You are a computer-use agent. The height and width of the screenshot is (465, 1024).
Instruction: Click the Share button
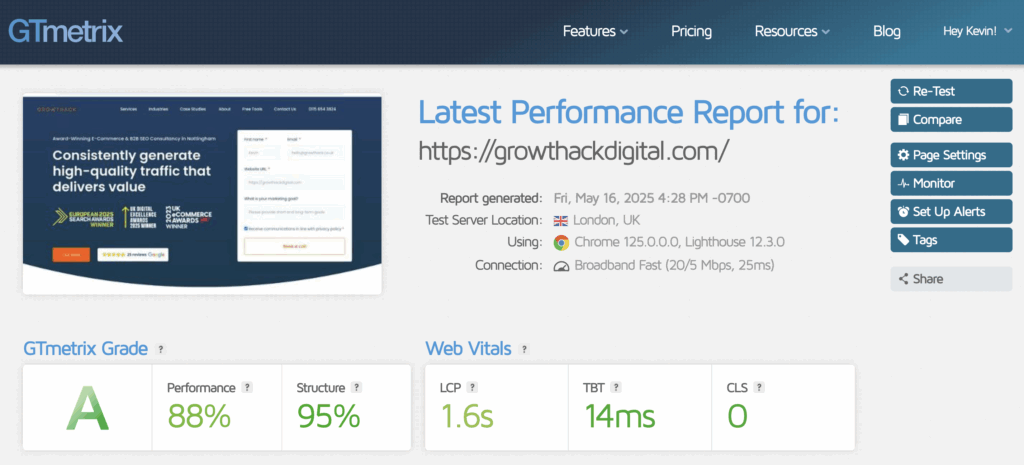click(x=951, y=279)
